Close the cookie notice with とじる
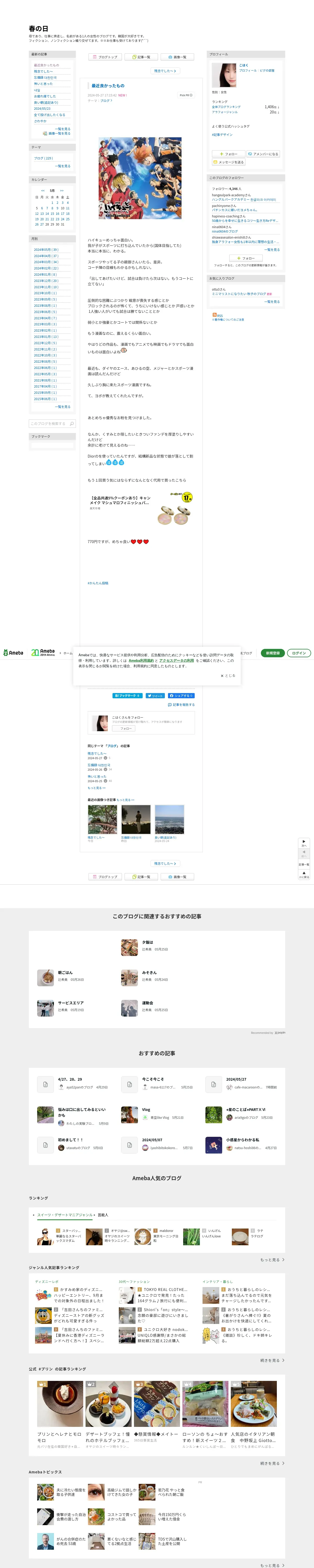This screenshot has height=1568, width=314. 227,676
